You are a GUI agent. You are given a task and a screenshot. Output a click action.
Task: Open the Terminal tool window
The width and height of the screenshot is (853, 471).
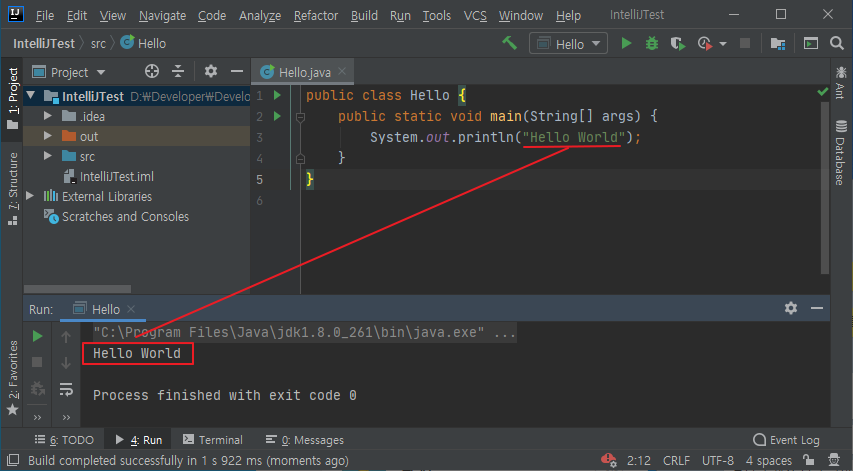213,439
